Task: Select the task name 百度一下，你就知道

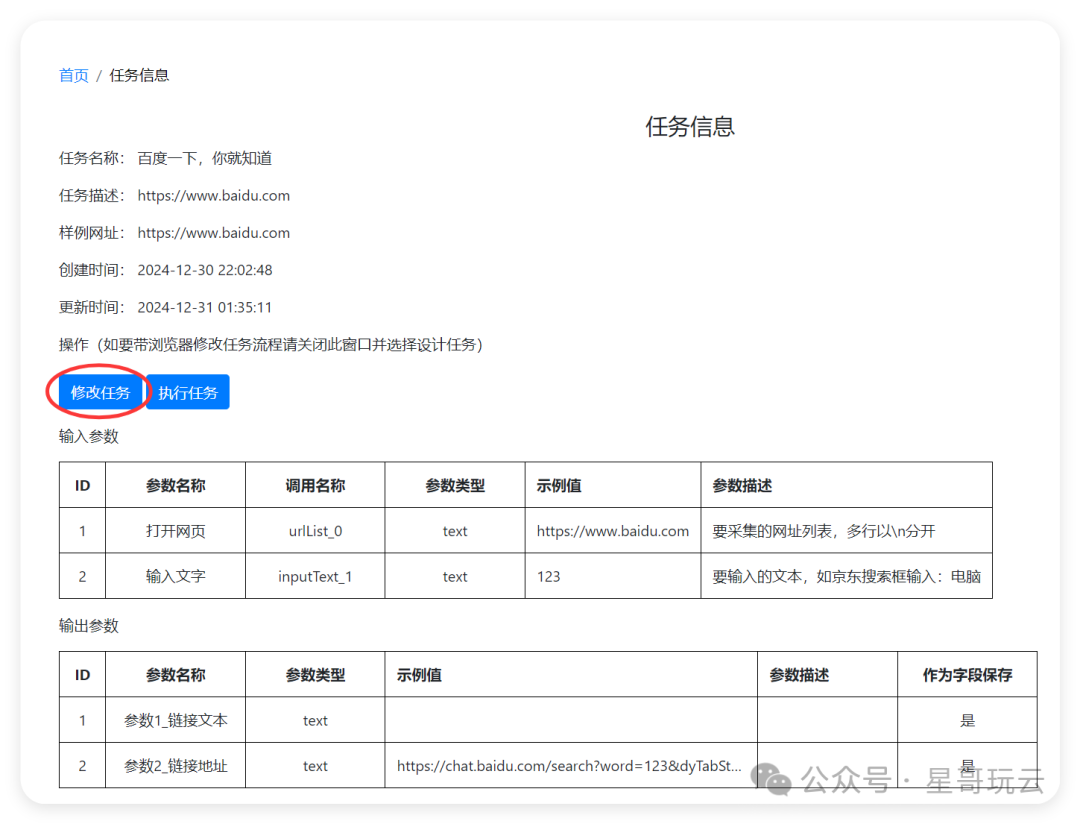Action: pyautogui.click(x=205, y=158)
